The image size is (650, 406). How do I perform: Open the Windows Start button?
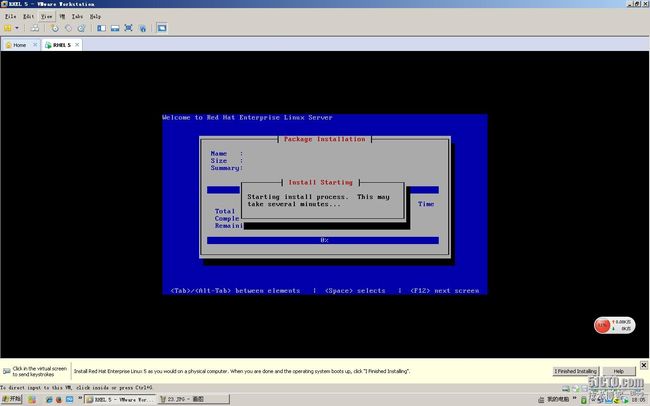point(11,399)
